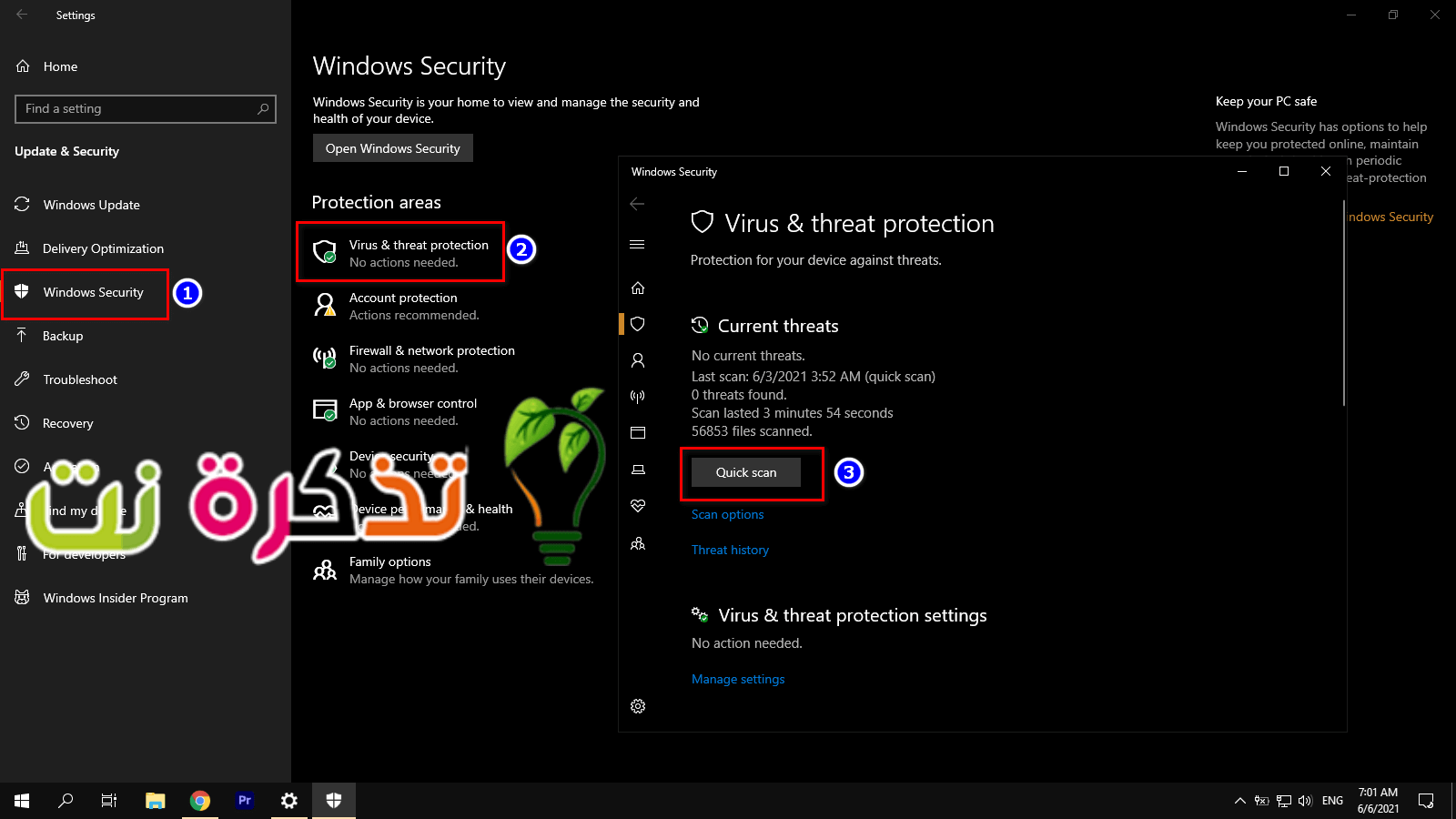The height and width of the screenshot is (819, 1456).
Task: Minimize the Windows Security window
Action: (x=1242, y=171)
